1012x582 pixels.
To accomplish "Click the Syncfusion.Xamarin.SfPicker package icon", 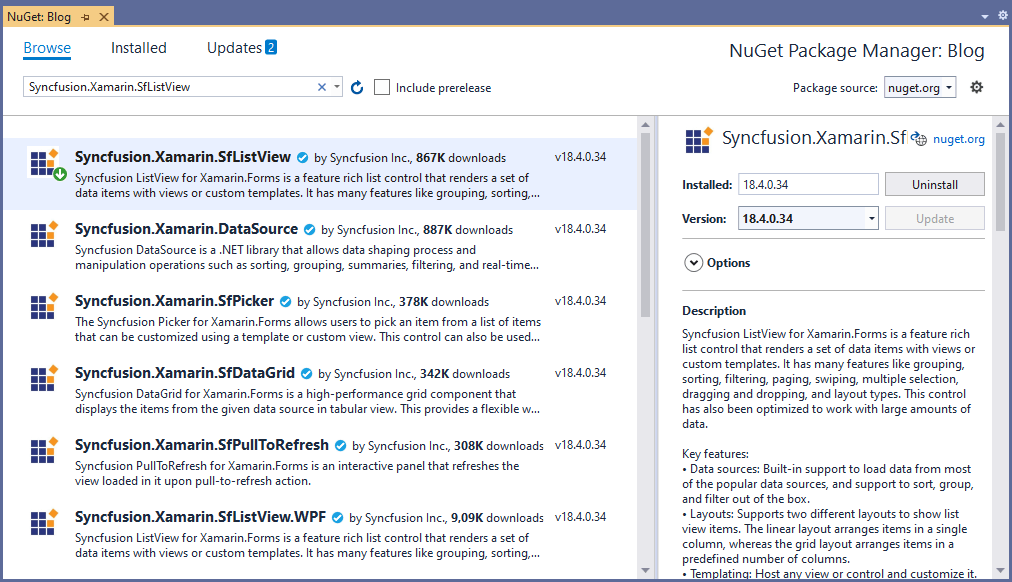I will 44,306.
